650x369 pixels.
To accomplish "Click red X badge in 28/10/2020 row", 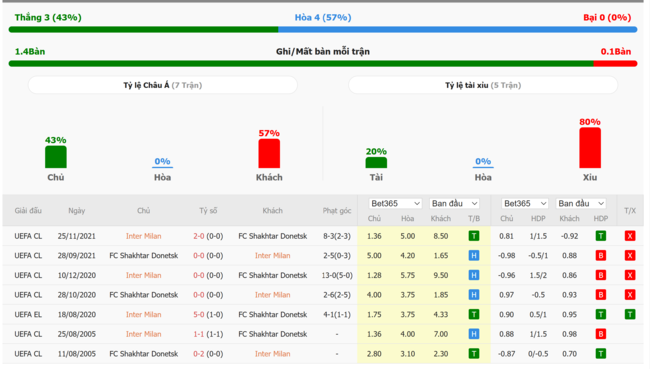I will (x=630, y=295).
